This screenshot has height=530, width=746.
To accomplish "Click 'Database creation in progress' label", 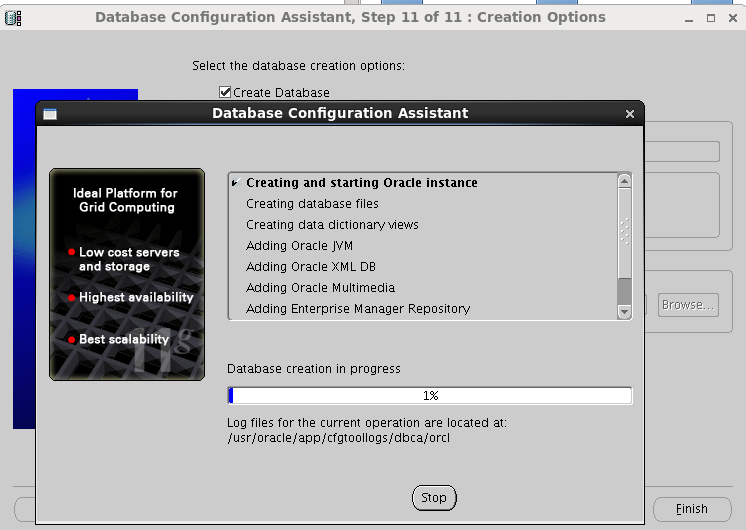I will (x=314, y=369).
